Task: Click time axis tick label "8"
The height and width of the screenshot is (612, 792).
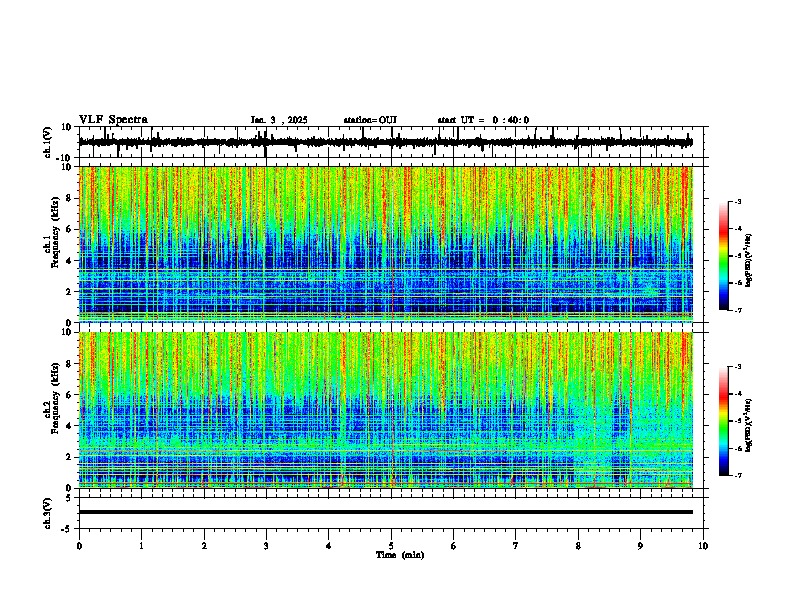Action: pyautogui.click(x=578, y=546)
